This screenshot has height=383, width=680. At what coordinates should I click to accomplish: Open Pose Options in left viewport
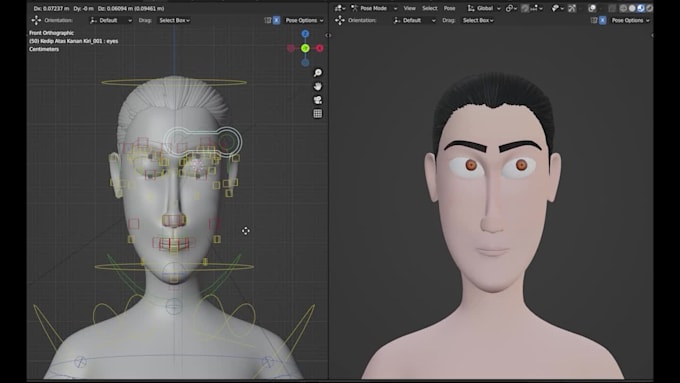tap(304, 20)
